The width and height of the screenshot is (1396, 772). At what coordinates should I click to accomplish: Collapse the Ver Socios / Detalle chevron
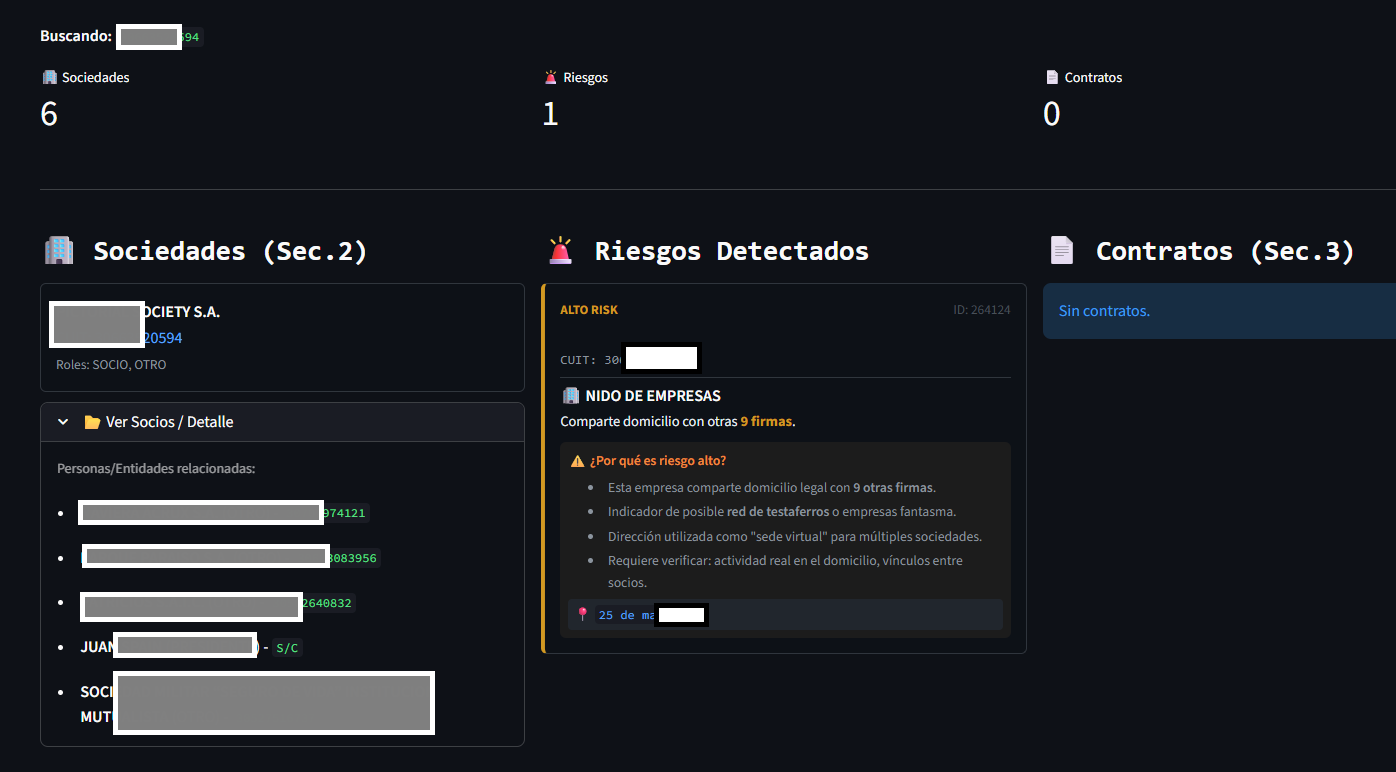(63, 422)
